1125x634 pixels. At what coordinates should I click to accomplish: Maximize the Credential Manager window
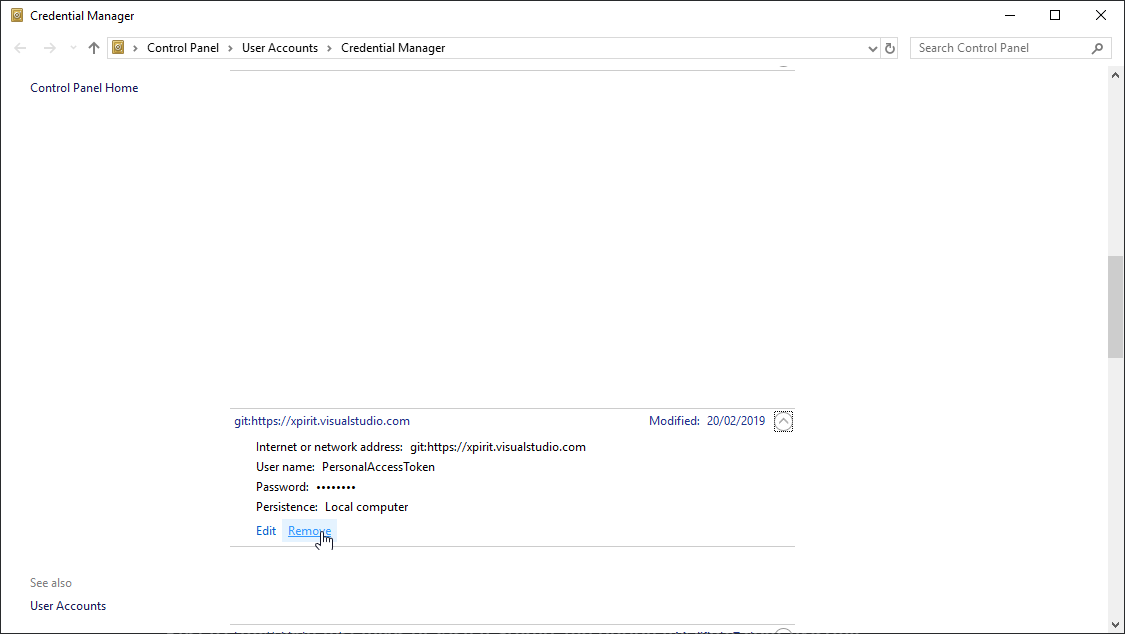coord(1055,15)
